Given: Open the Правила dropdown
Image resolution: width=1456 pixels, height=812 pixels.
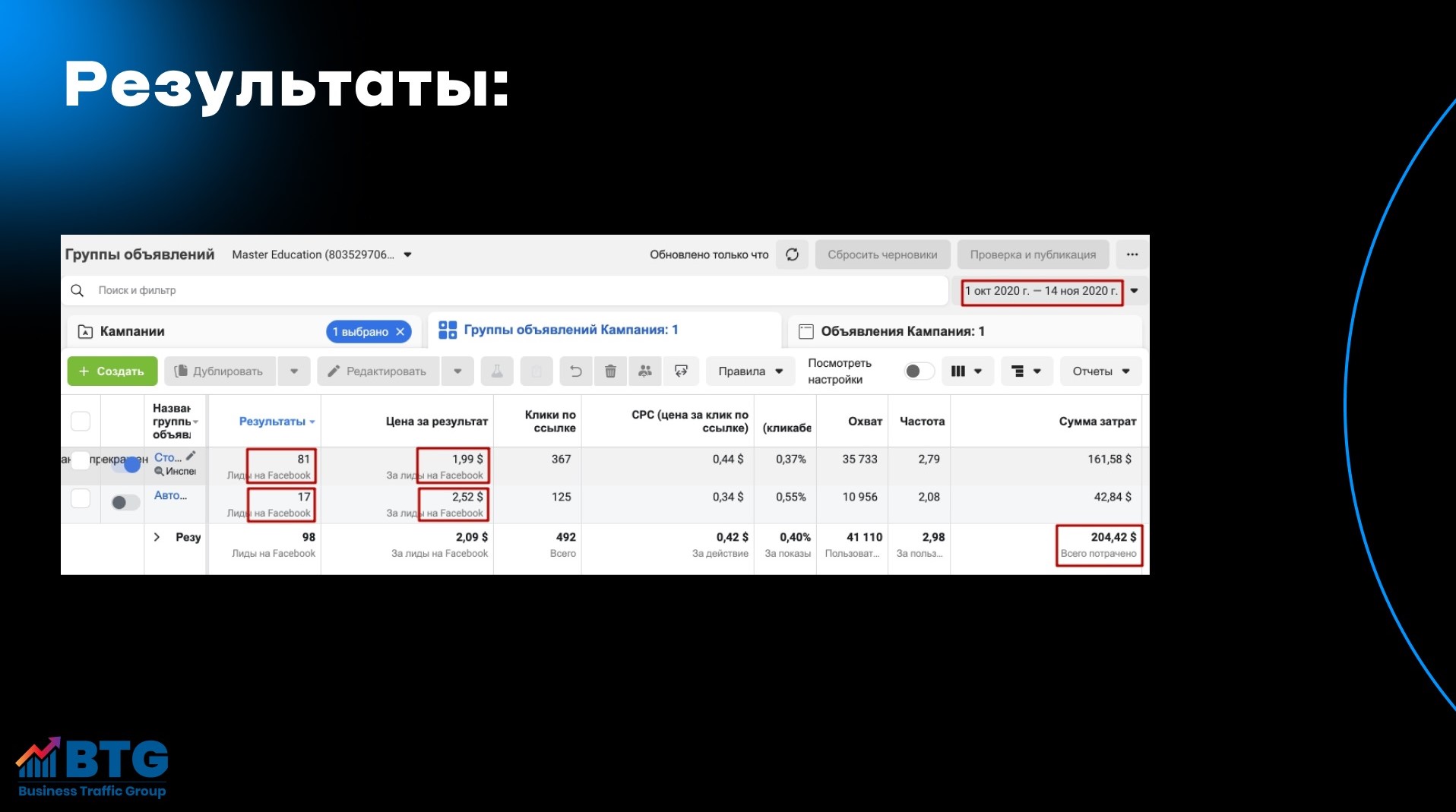Looking at the screenshot, I should [751, 371].
